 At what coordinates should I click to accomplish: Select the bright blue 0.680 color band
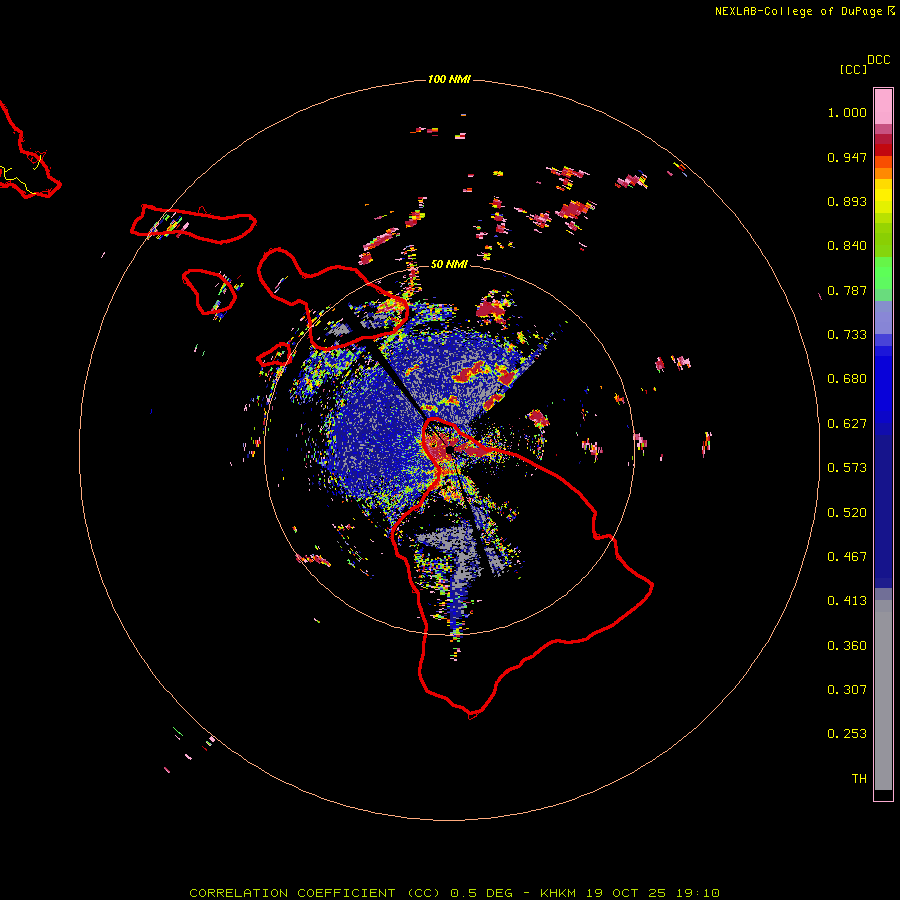pos(883,389)
